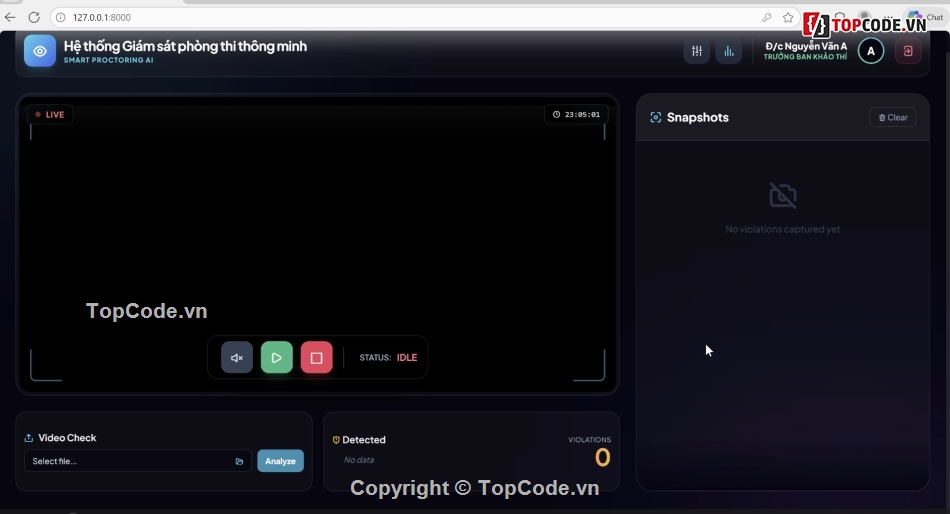Viewport: 950px width, 514px height.
Task: Click the password key icon in address bar
Action: [767, 17]
